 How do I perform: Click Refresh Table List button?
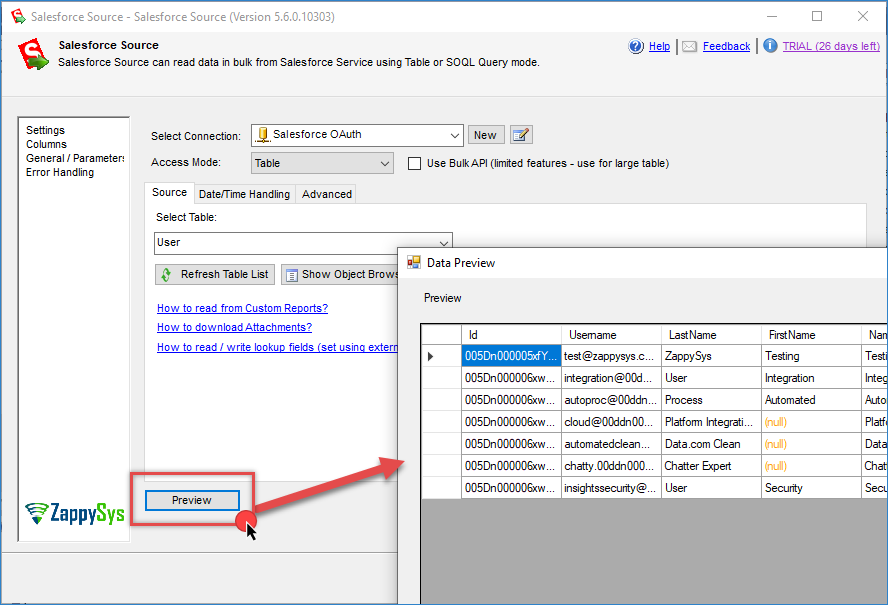tap(215, 275)
